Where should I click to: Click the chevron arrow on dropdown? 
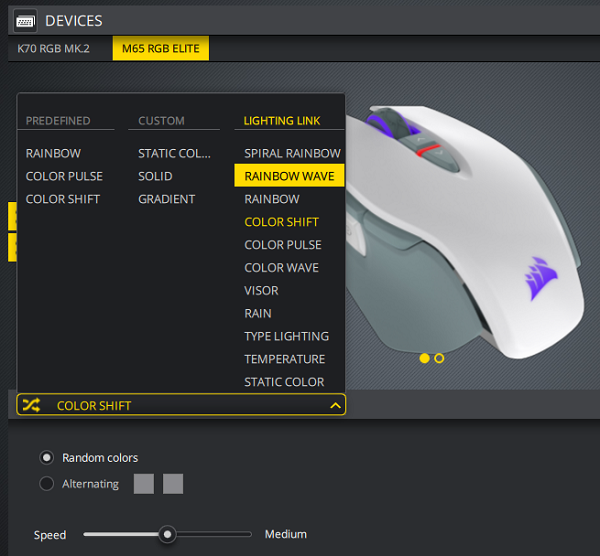[335, 405]
